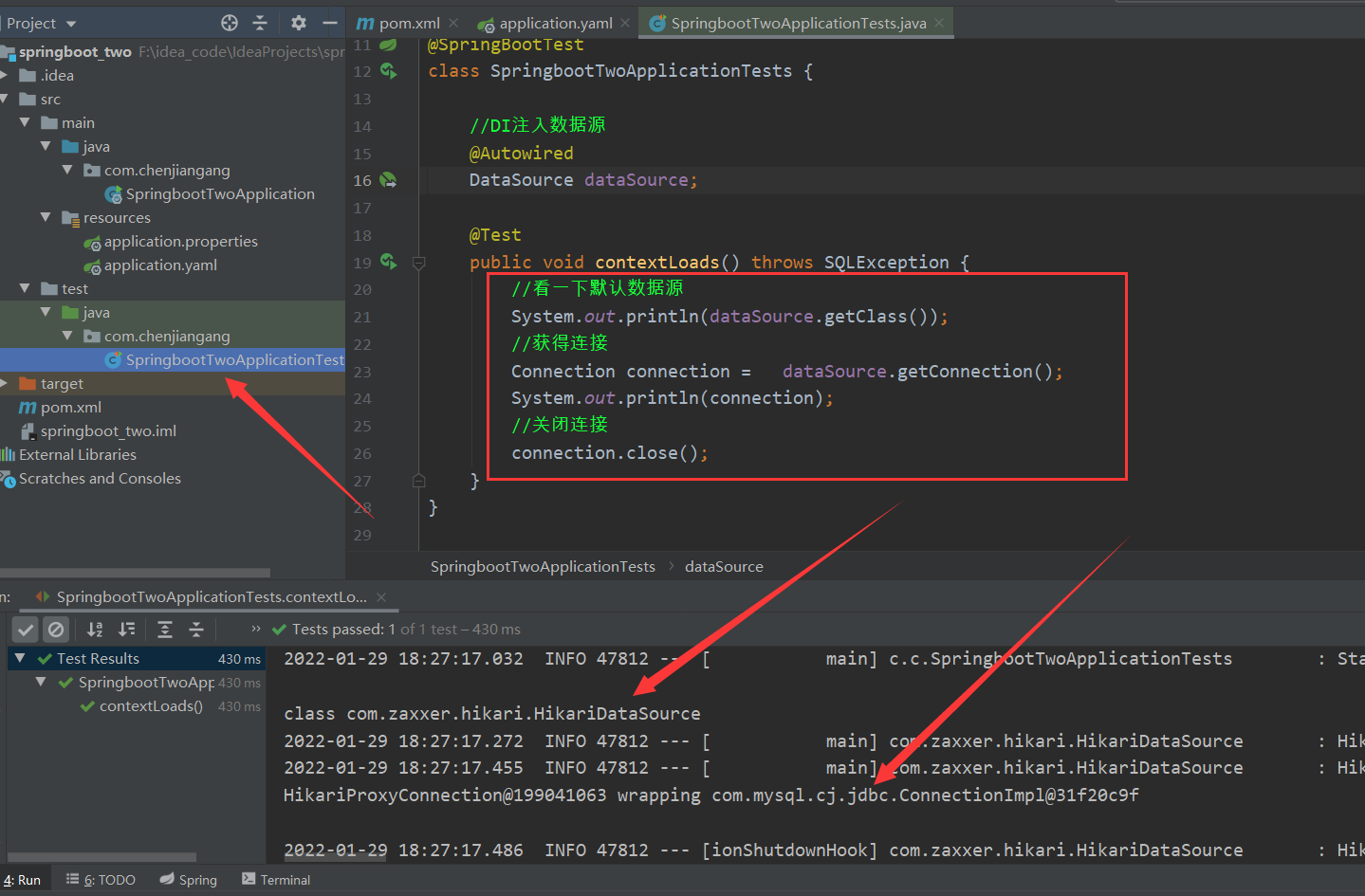Open the Run tool window button
1365x896 pixels.
pos(23,880)
